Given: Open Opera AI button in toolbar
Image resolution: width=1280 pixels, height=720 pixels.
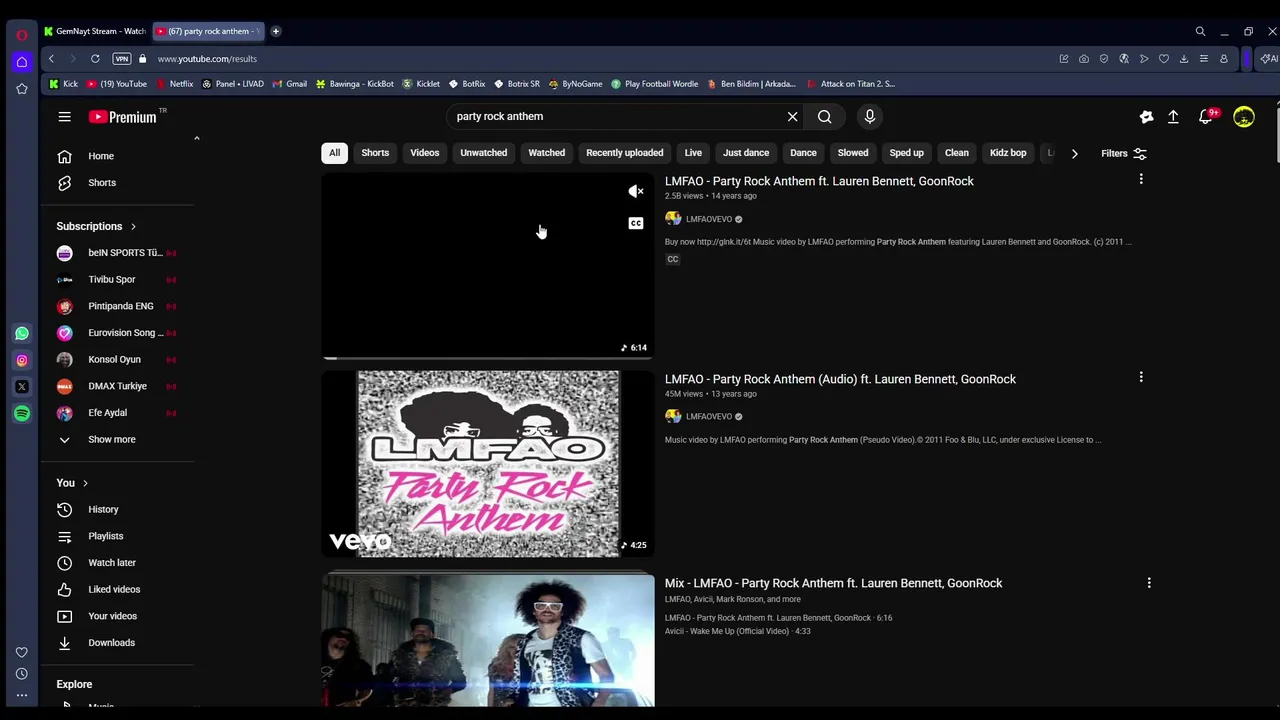Looking at the screenshot, I should coord(1268,59).
